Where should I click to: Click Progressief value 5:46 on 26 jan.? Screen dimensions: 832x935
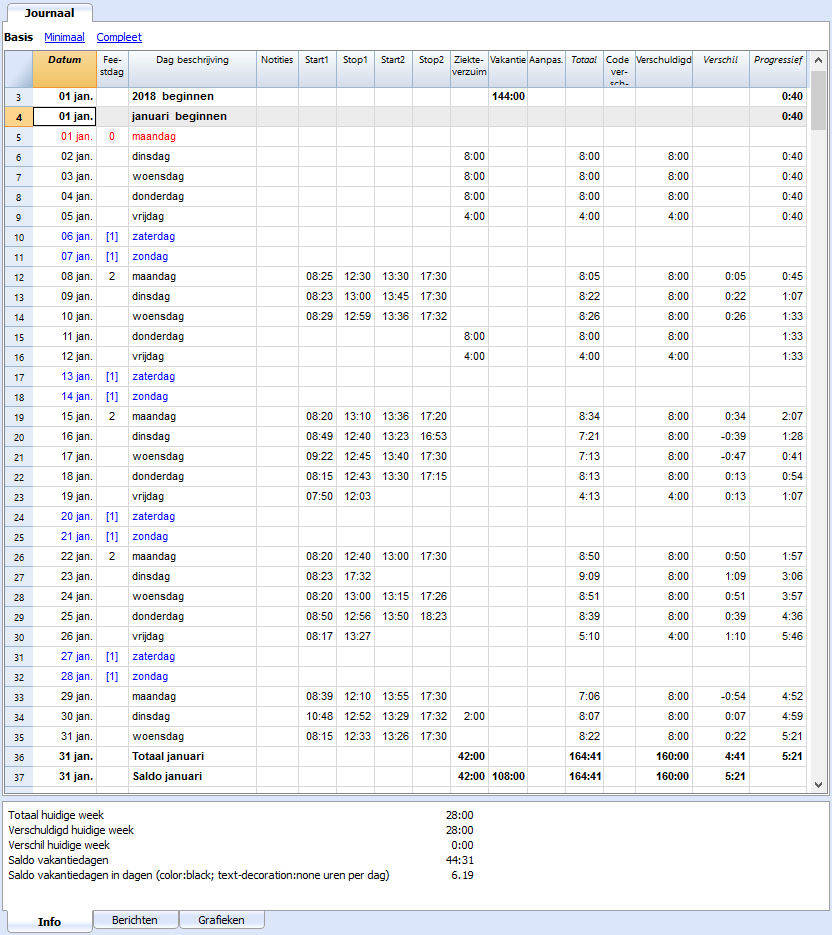778,636
